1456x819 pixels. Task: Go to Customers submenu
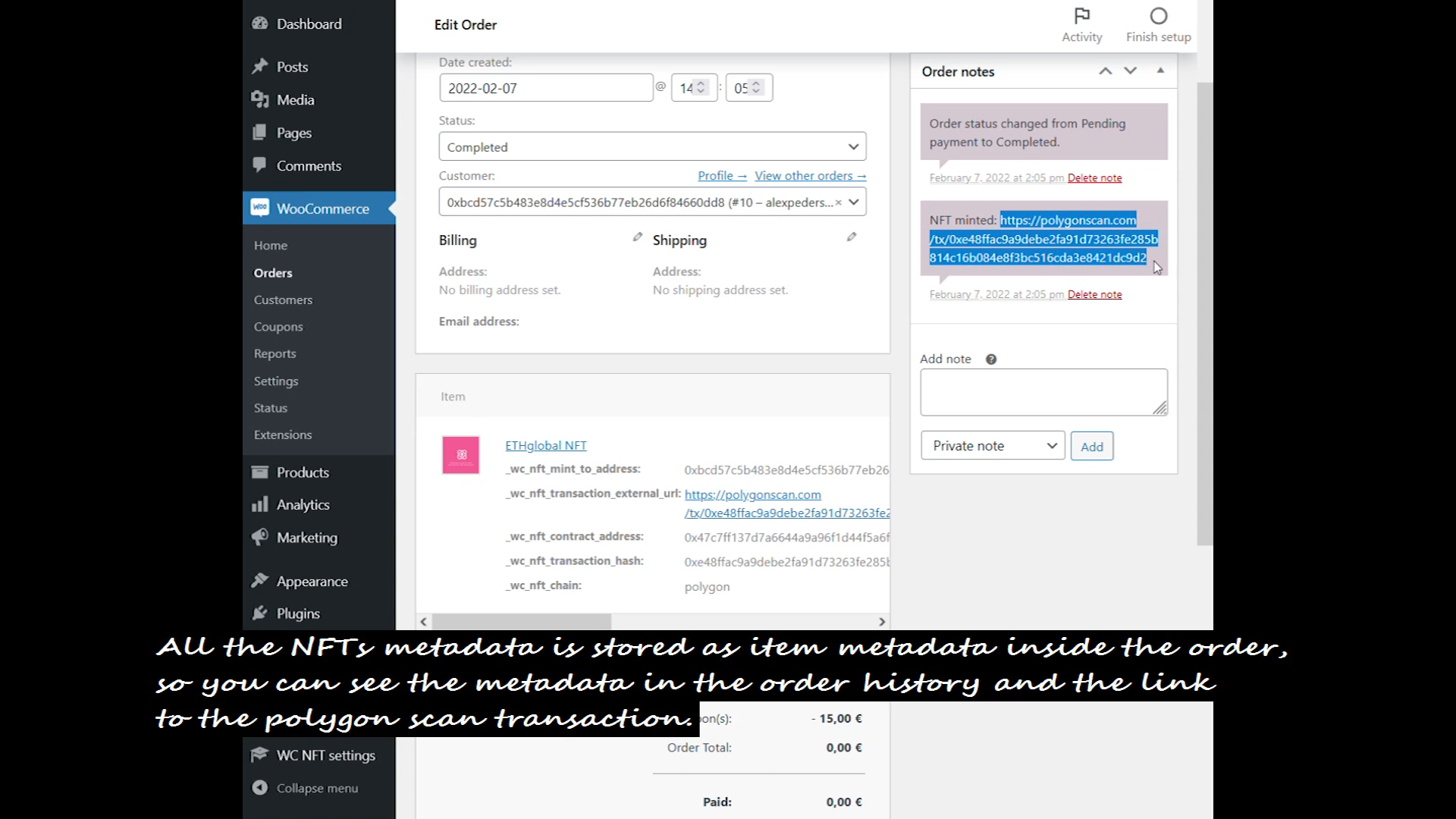coord(283,300)
